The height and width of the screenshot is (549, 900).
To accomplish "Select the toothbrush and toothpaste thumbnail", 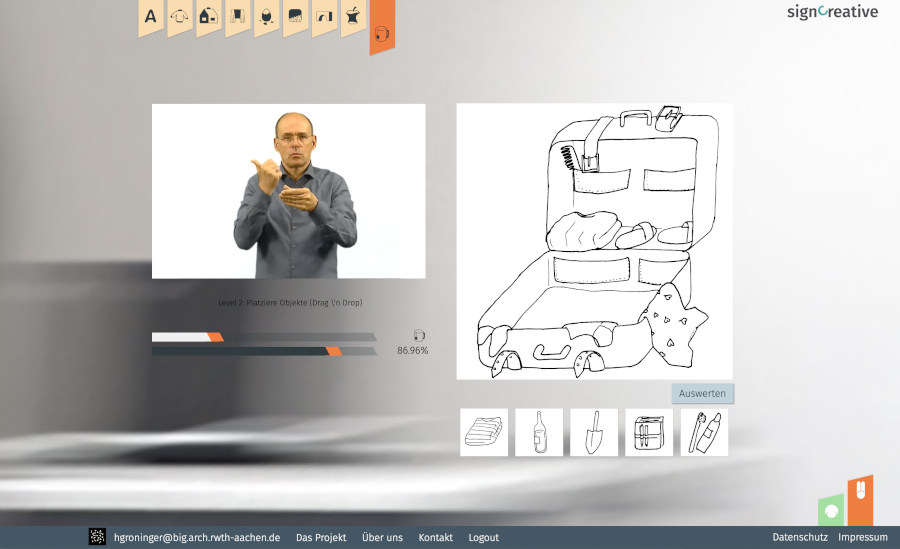I will tap(704, 432).
